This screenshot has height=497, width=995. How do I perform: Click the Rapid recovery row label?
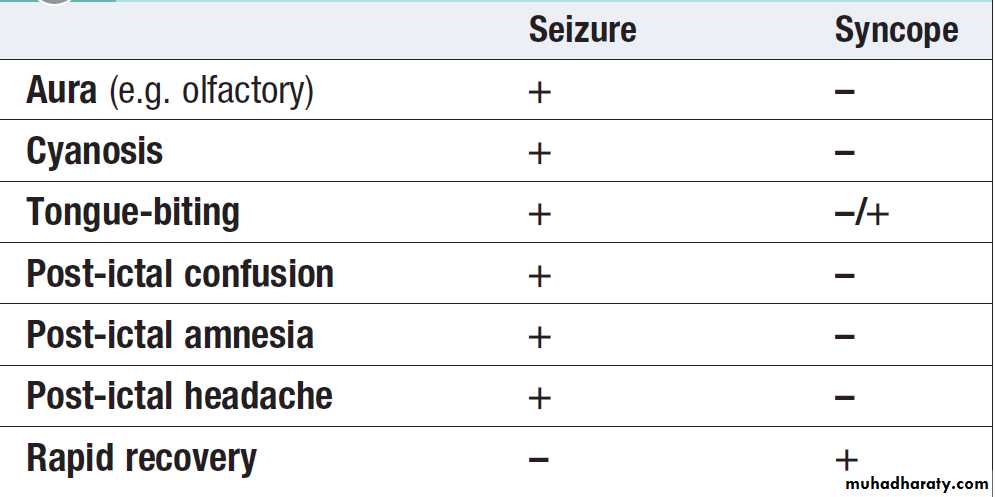[x=141, y=458]
